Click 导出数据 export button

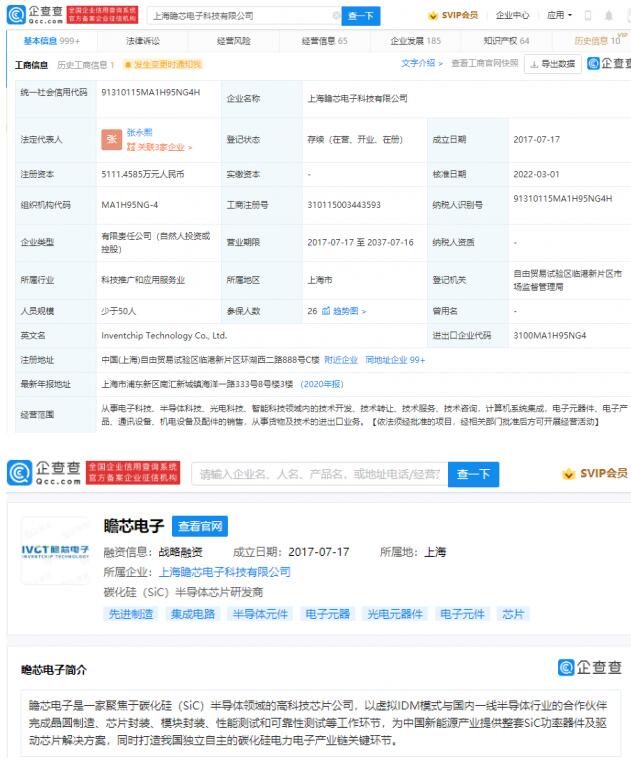tap(553, 64)
